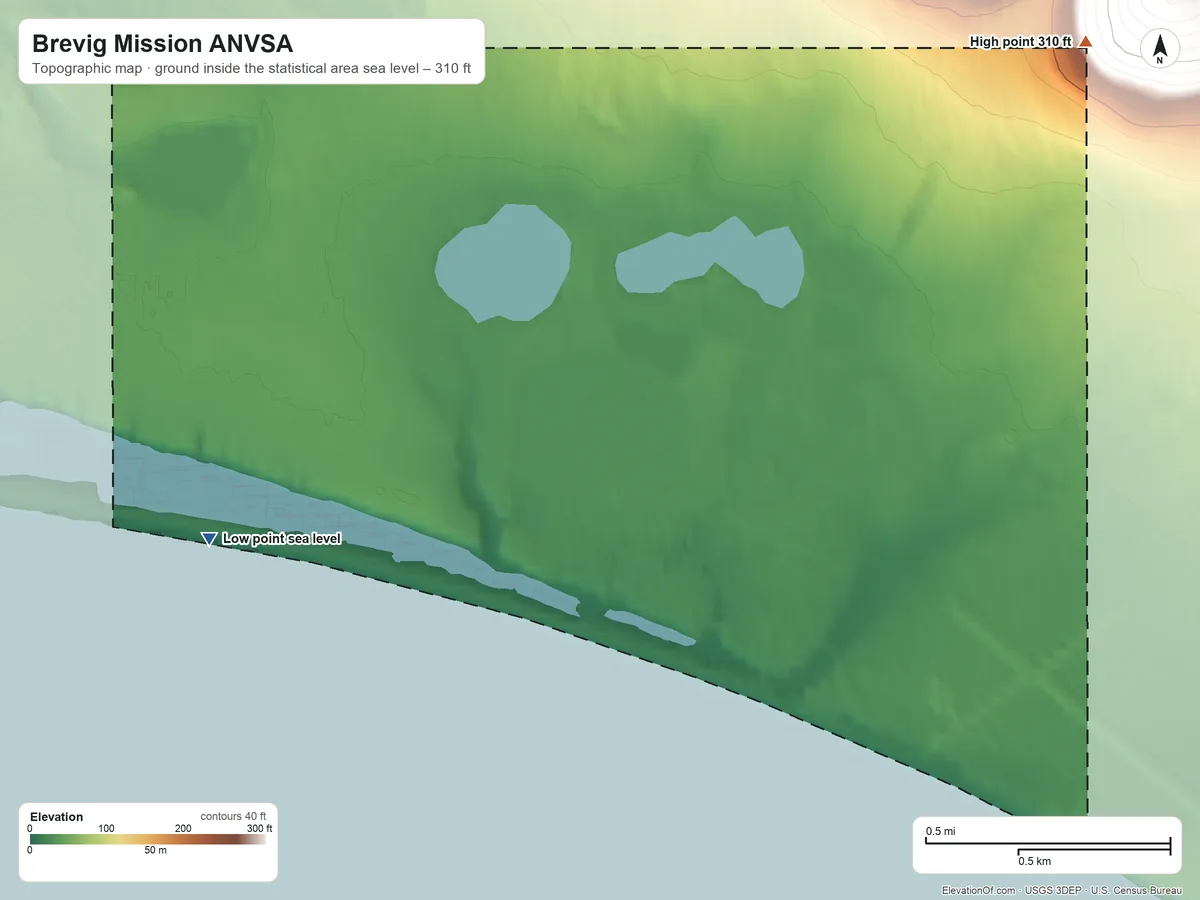Click the '200' legend tick label
This screenshot has width=1200, height=900.
183,829
